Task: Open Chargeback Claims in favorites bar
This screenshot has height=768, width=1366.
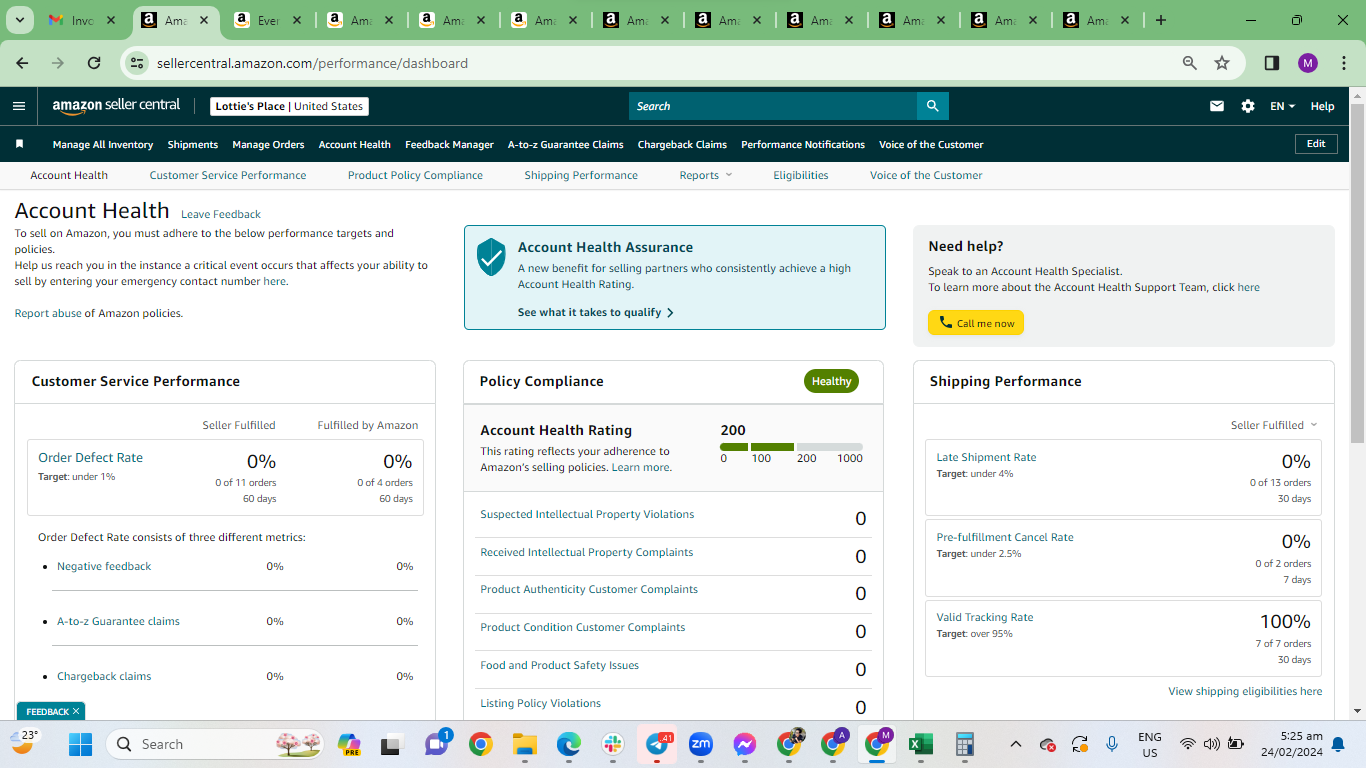Action: tap(682, 144)
